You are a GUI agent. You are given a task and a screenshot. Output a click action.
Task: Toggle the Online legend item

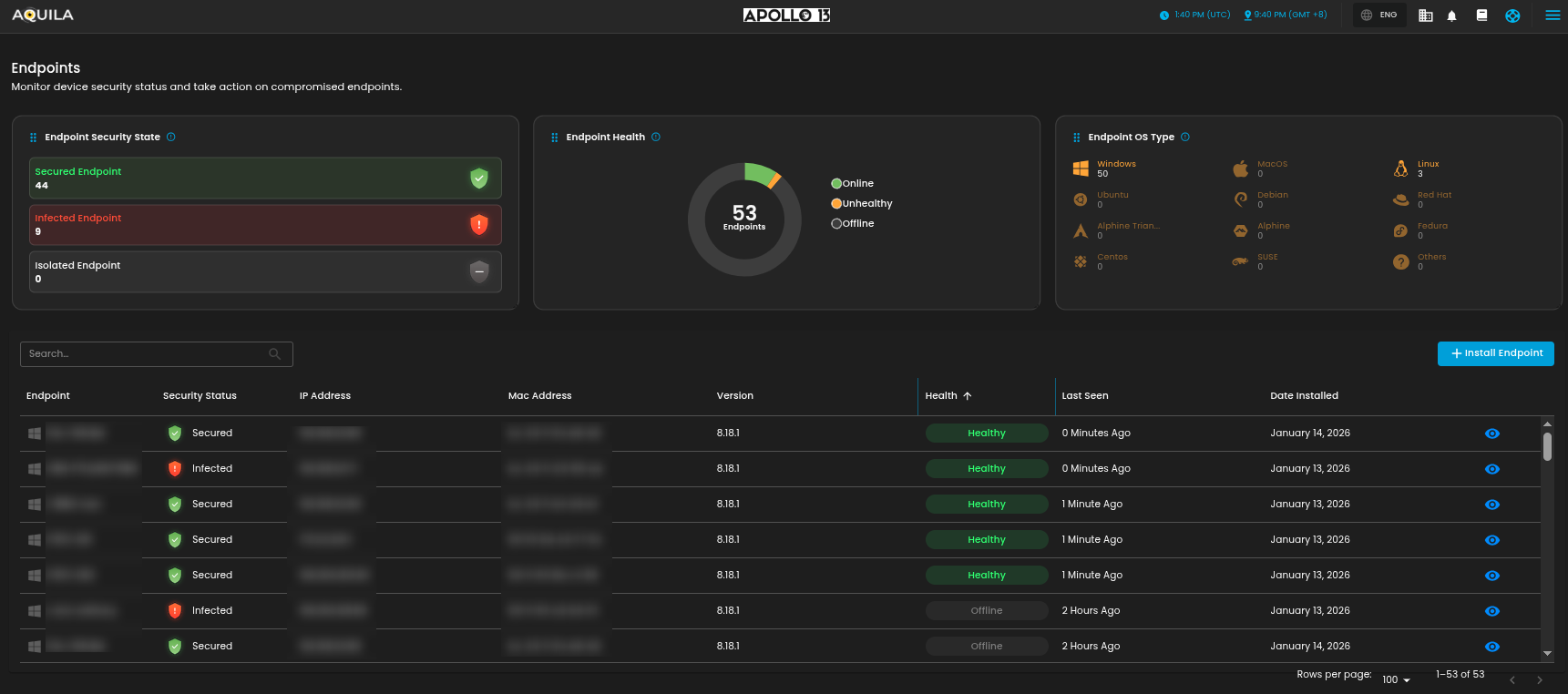[x=852, y=184]
